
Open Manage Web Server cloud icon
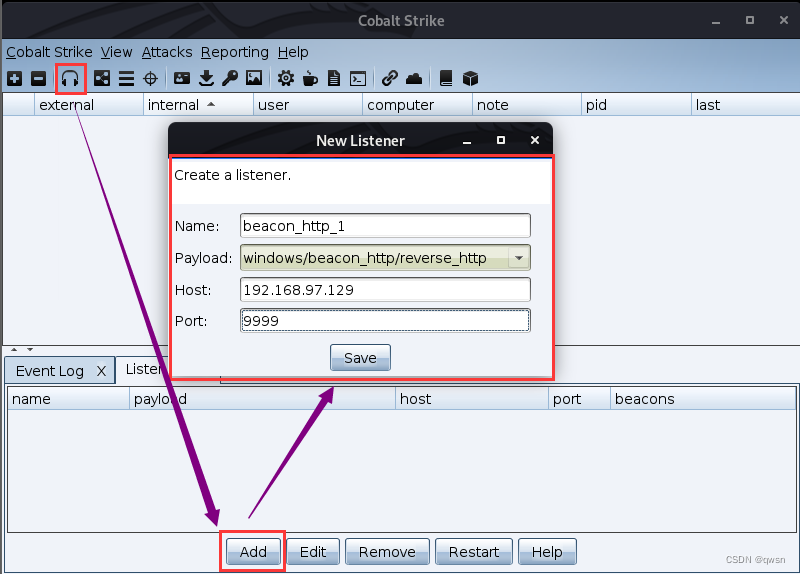[414, 79]
